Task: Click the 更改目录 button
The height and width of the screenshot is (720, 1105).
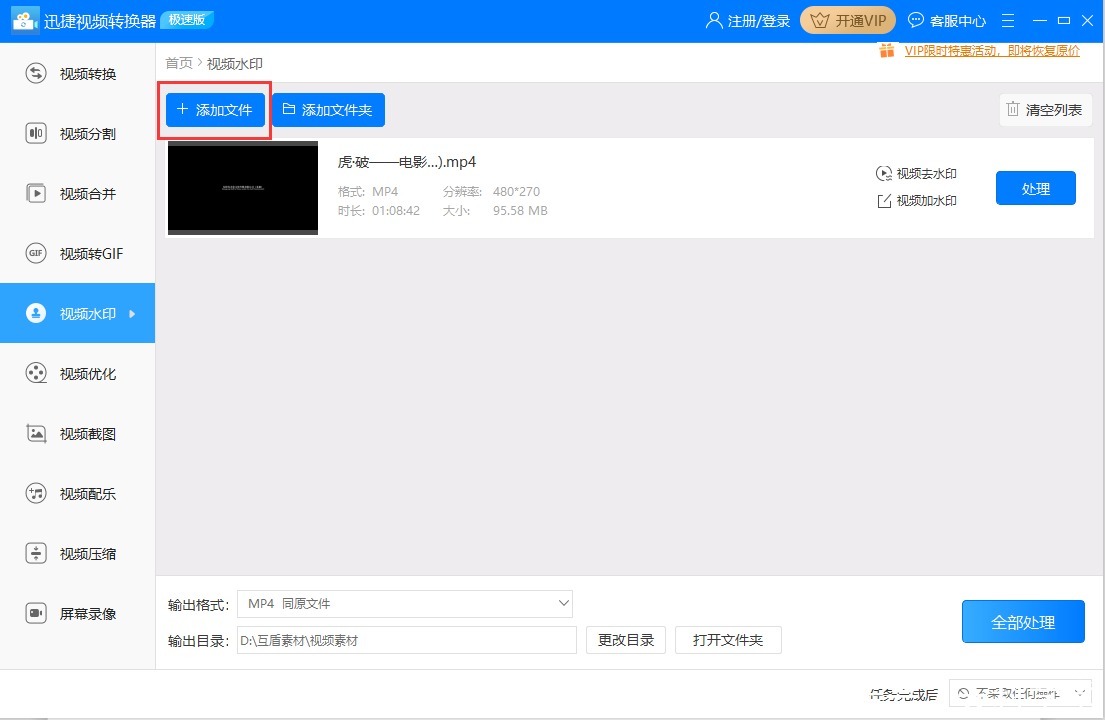Action: [626, 640]
